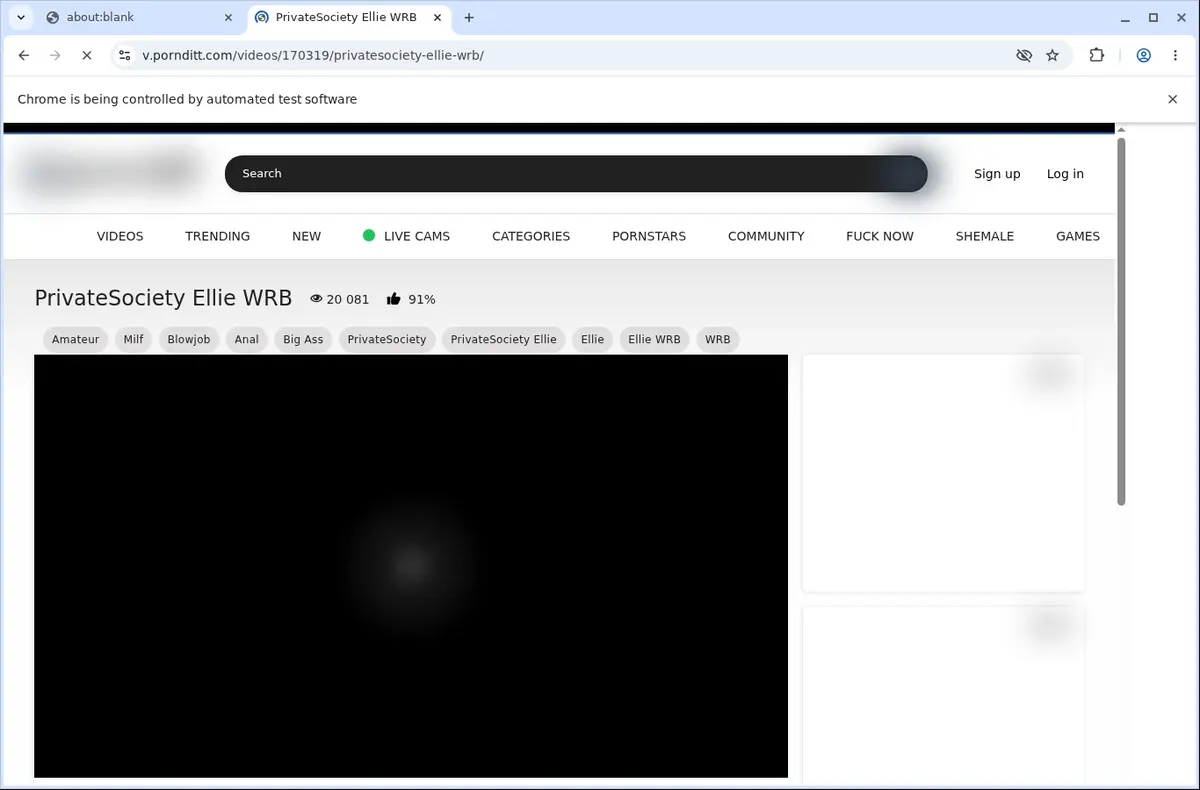Bookmark this tab with star icon
The width and height of the screenshot is (1200, 790).
(1052, 56)
